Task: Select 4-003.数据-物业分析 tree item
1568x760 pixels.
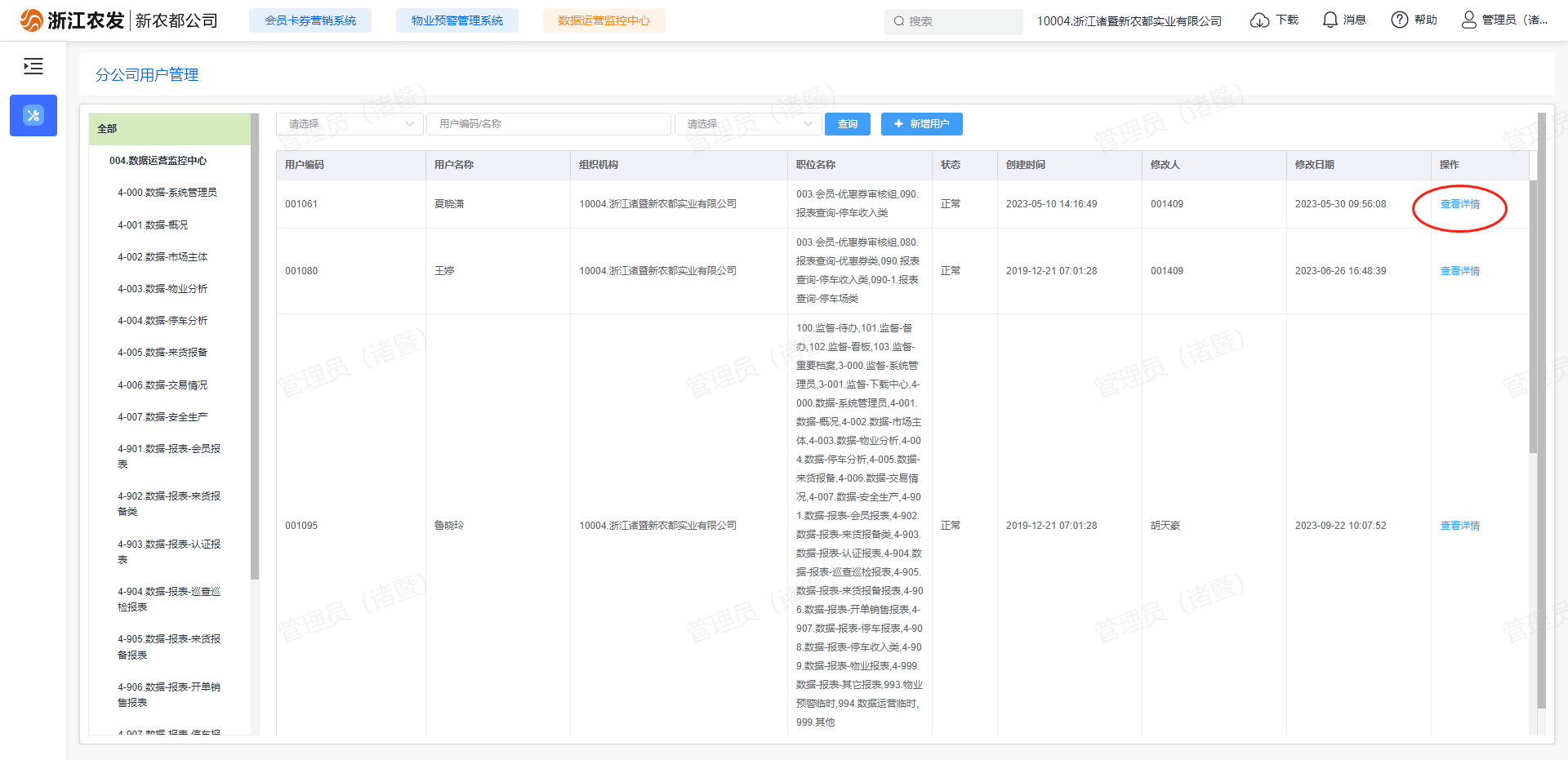Action: 163,289
